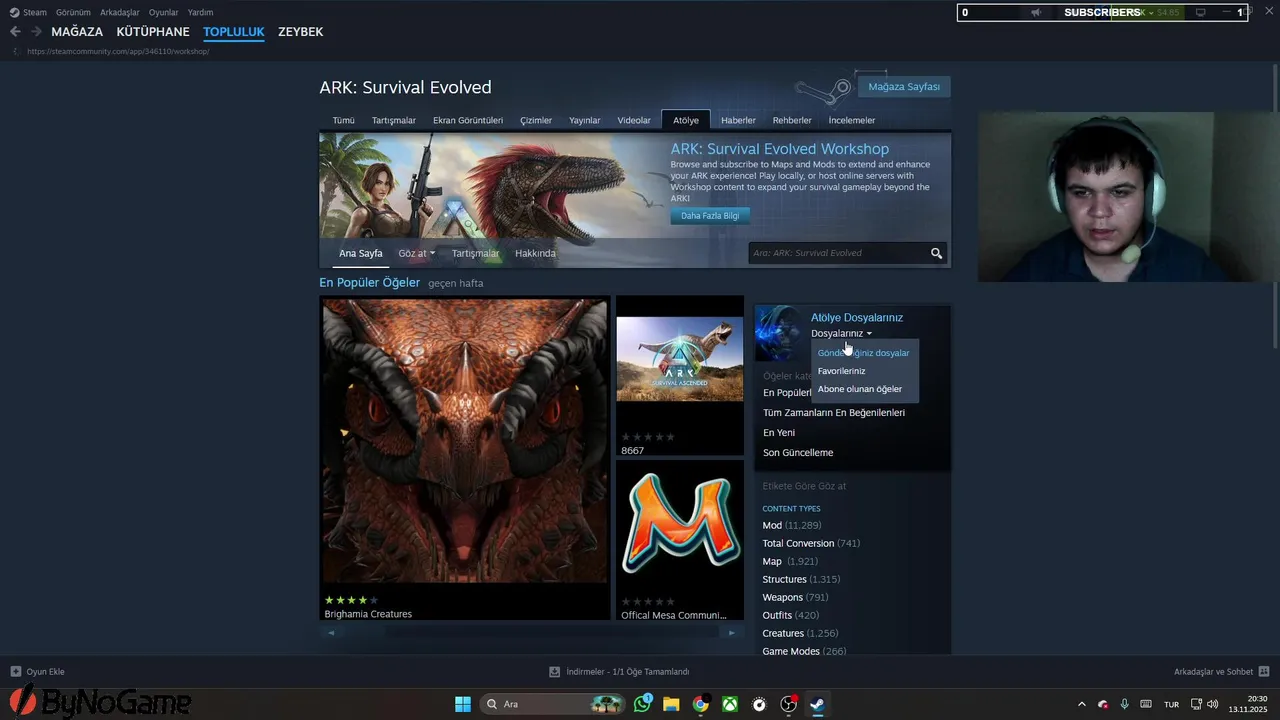1280x720 pixels.
Task: Click Daha Fazla Bilgi button
Action: tap(710, 216)
